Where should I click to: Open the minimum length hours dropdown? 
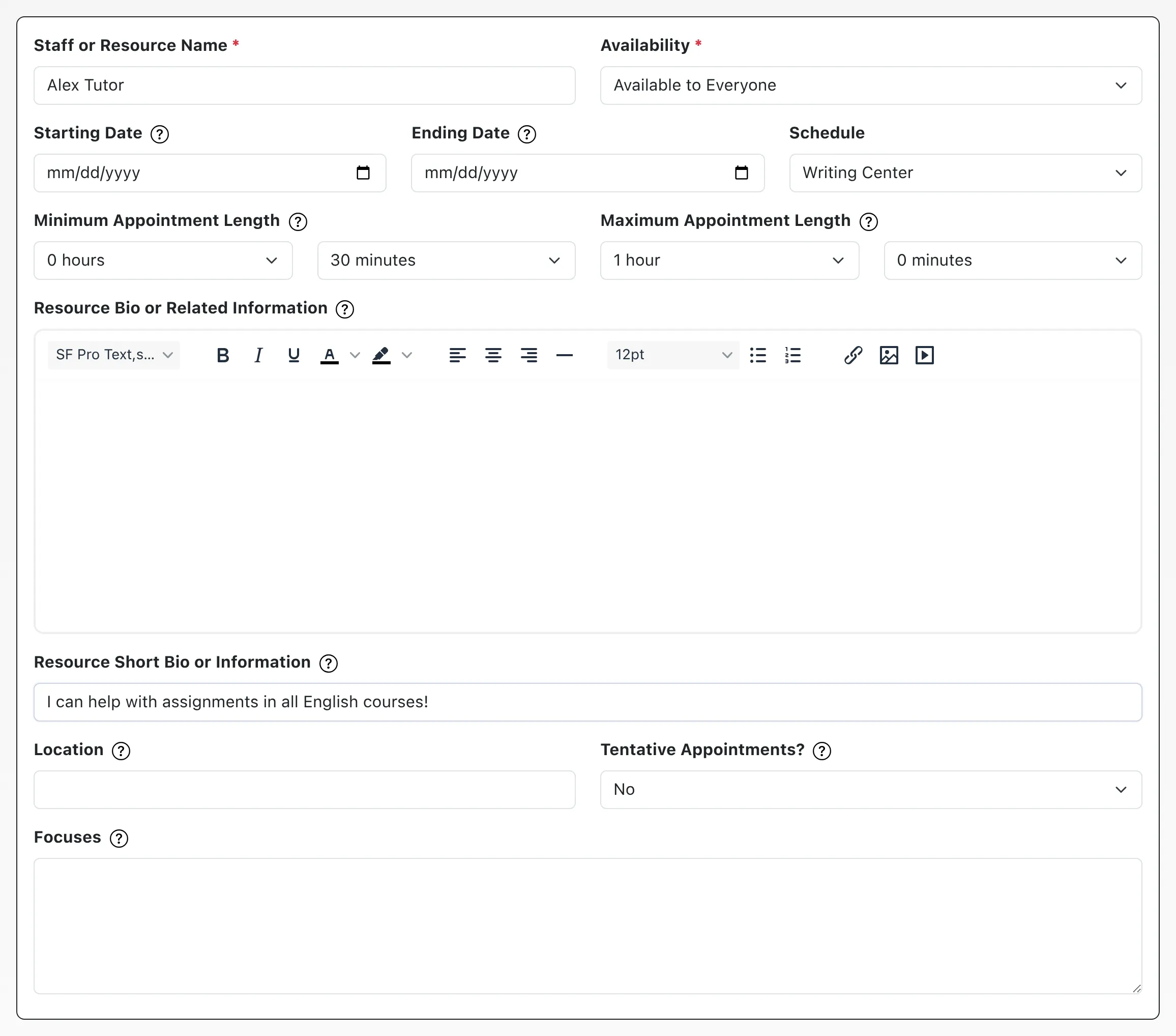coord(163,260)
